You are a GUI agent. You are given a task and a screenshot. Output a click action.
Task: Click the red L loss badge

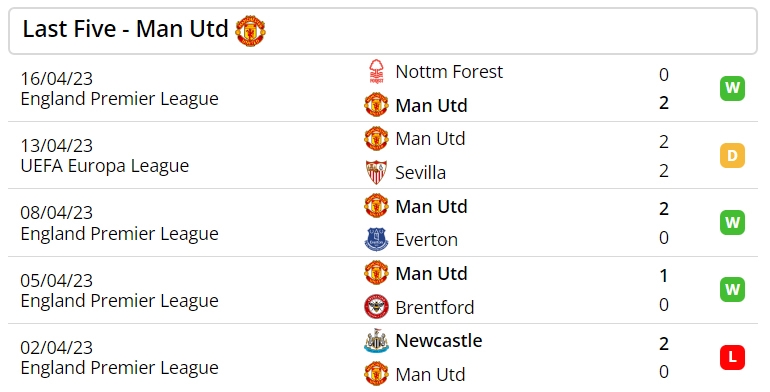click(732, 357)
